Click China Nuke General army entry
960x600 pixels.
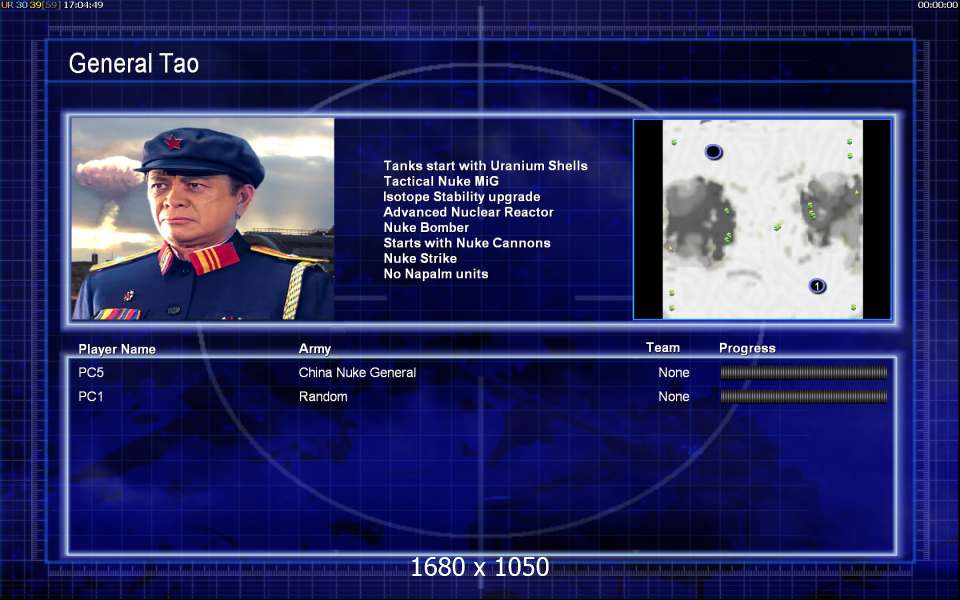pos(358,372)
